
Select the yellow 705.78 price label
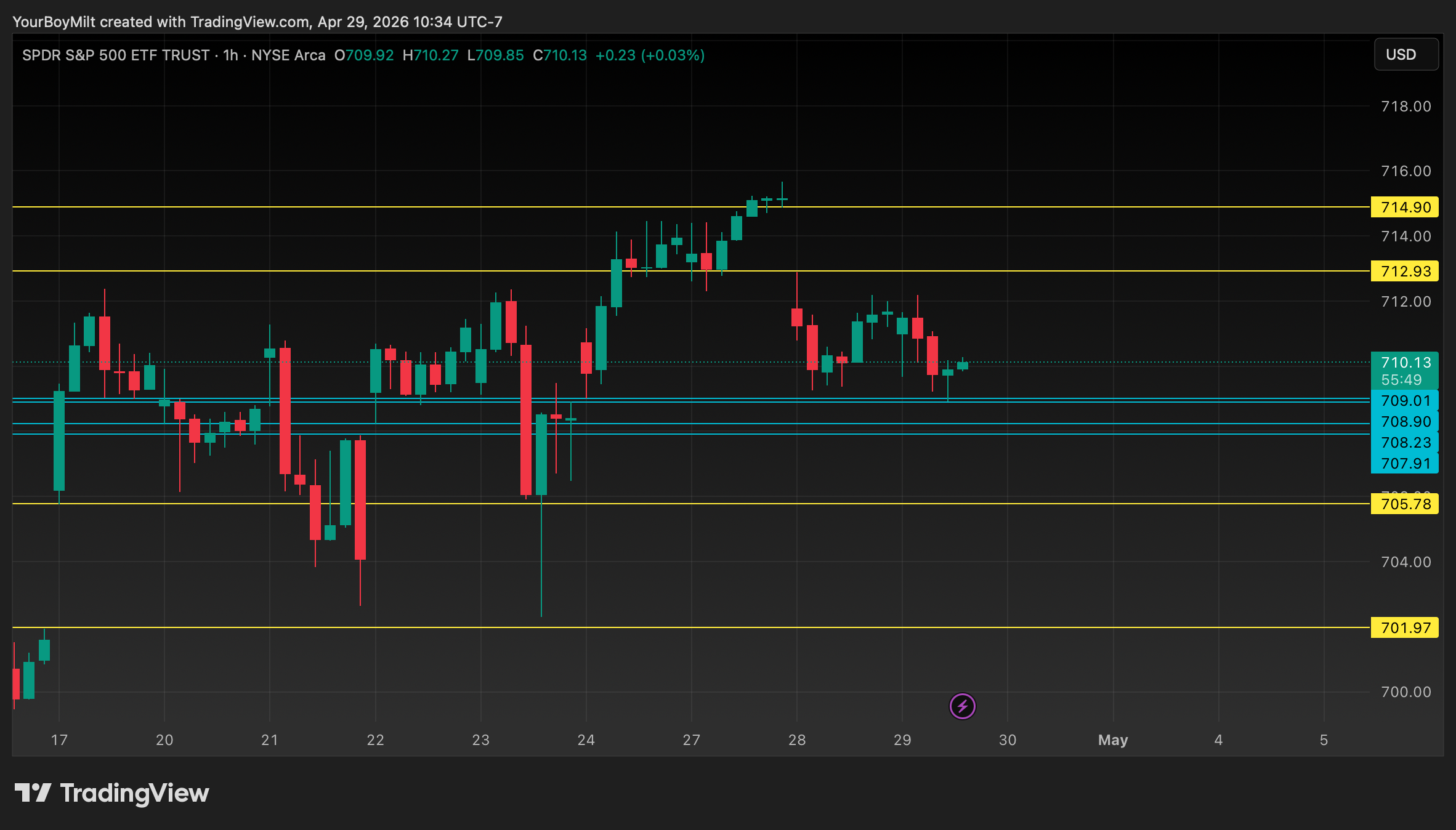1404,504
